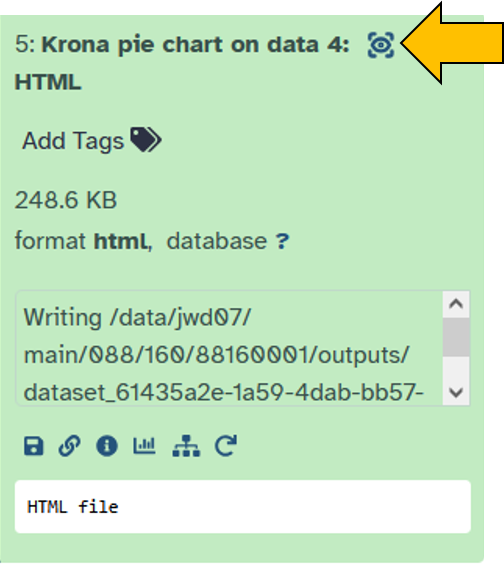
Task: Click the Add Tags label
Action: [x=73, y=141]
